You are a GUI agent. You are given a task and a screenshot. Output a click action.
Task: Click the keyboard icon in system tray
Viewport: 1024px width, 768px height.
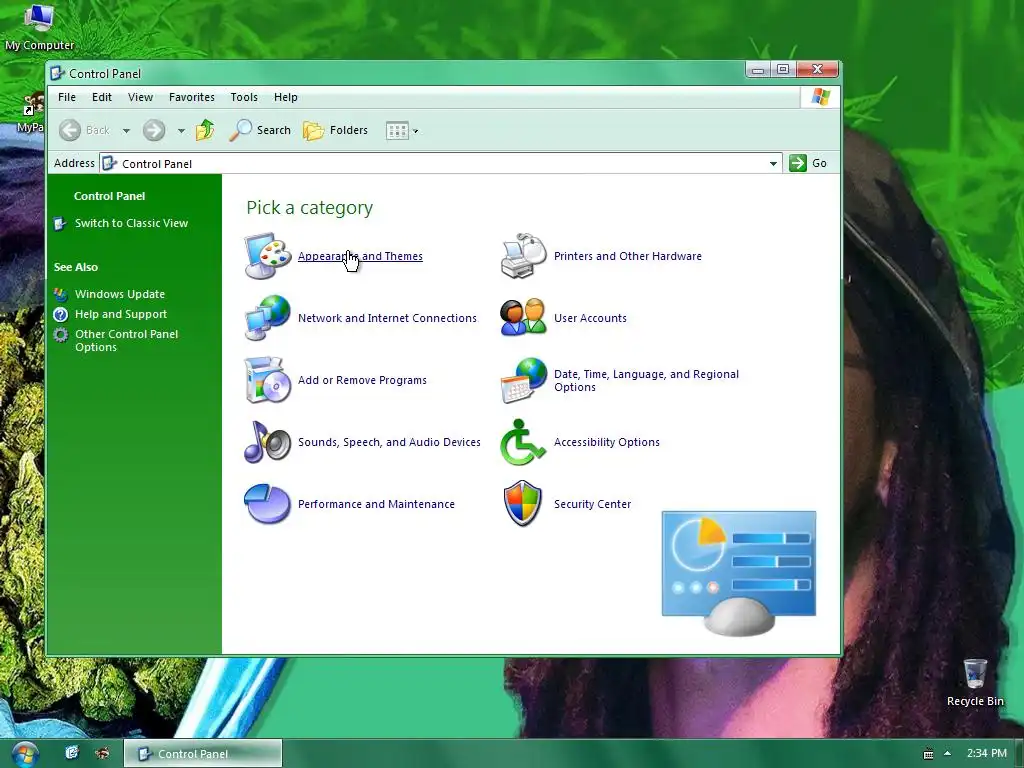928,754
